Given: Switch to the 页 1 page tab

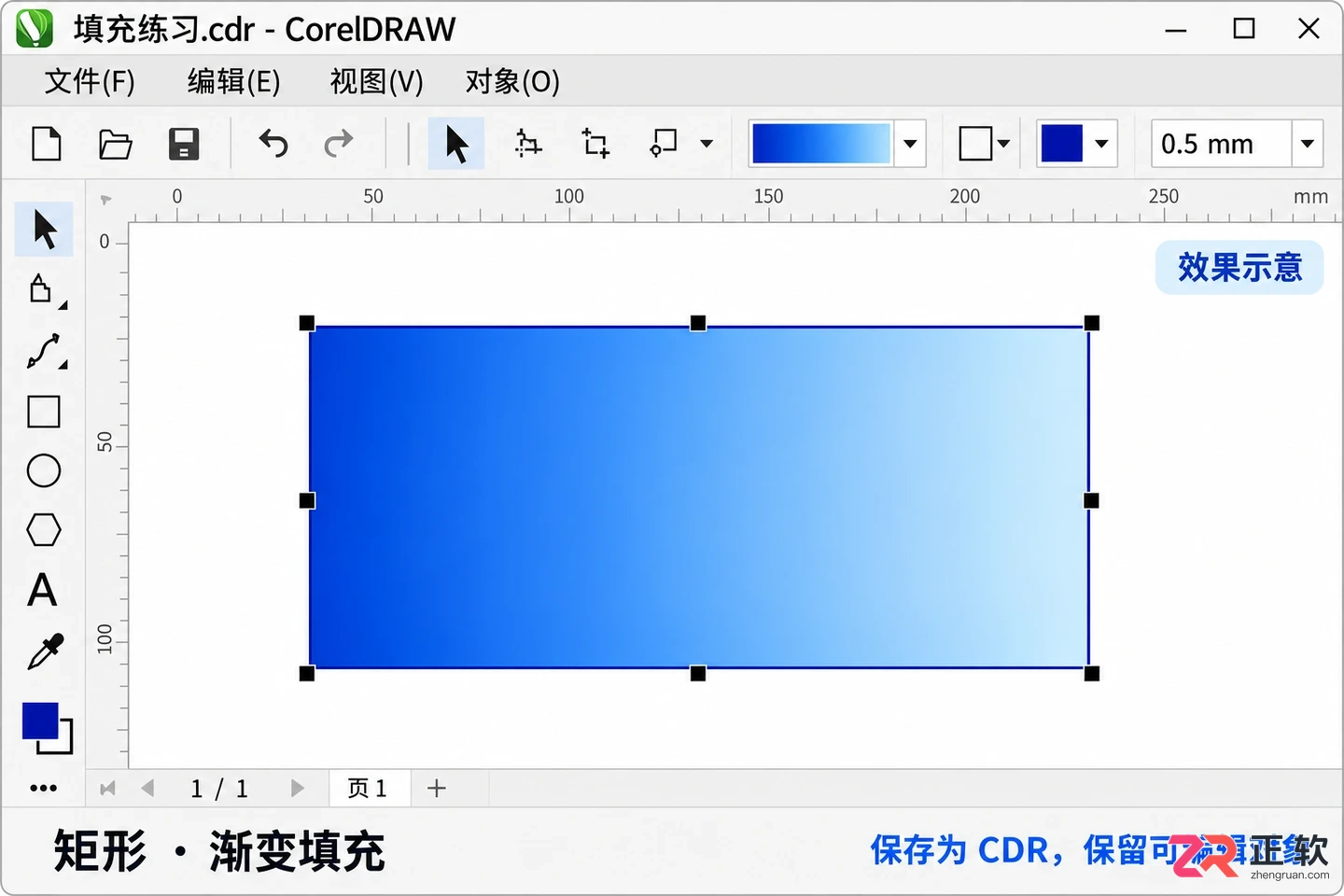Looking at the screenshot, I should pos(371,788).
